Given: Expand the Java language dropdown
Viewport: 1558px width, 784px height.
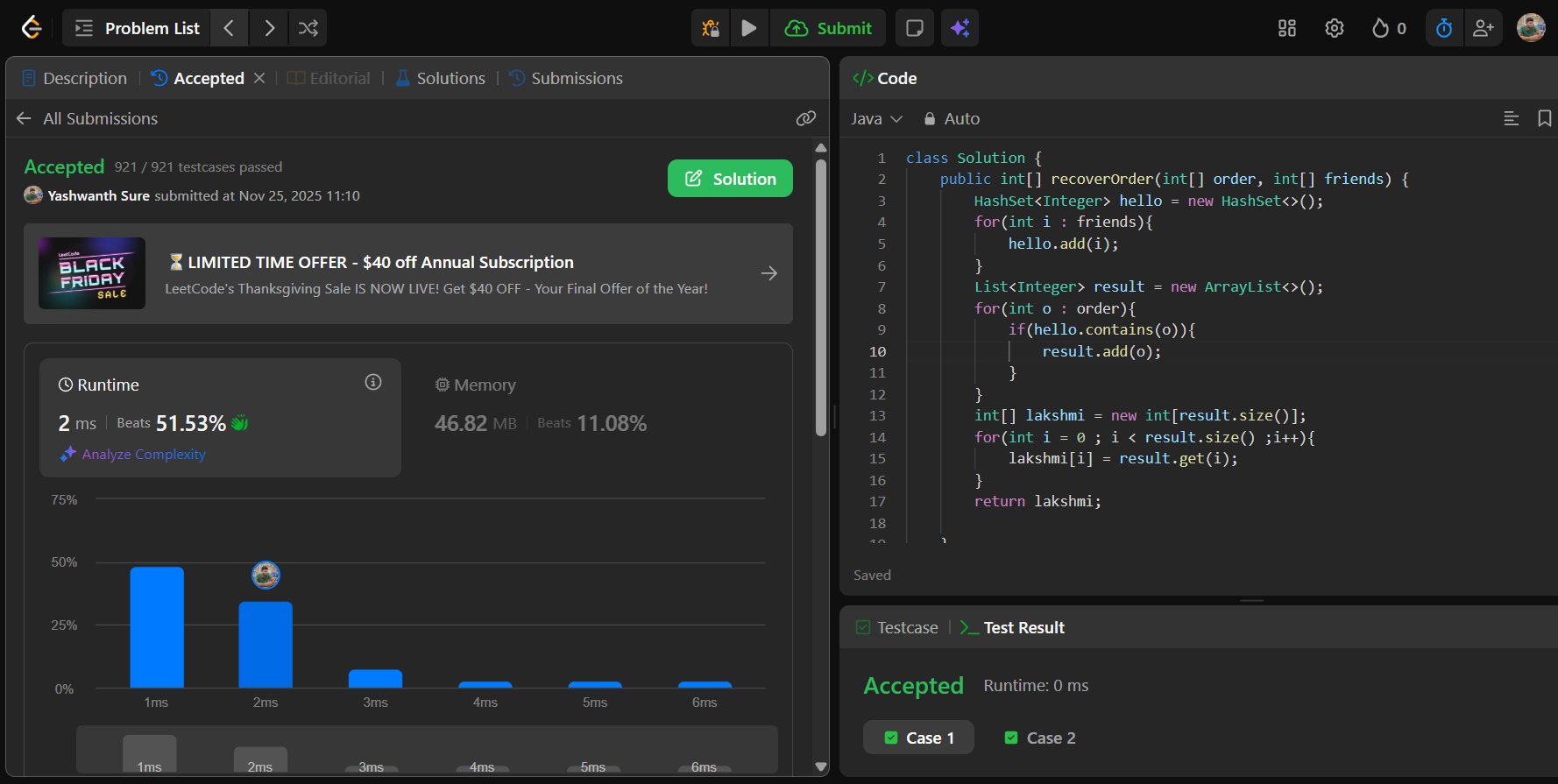Looking at the screenshot, I should (876, 118).
